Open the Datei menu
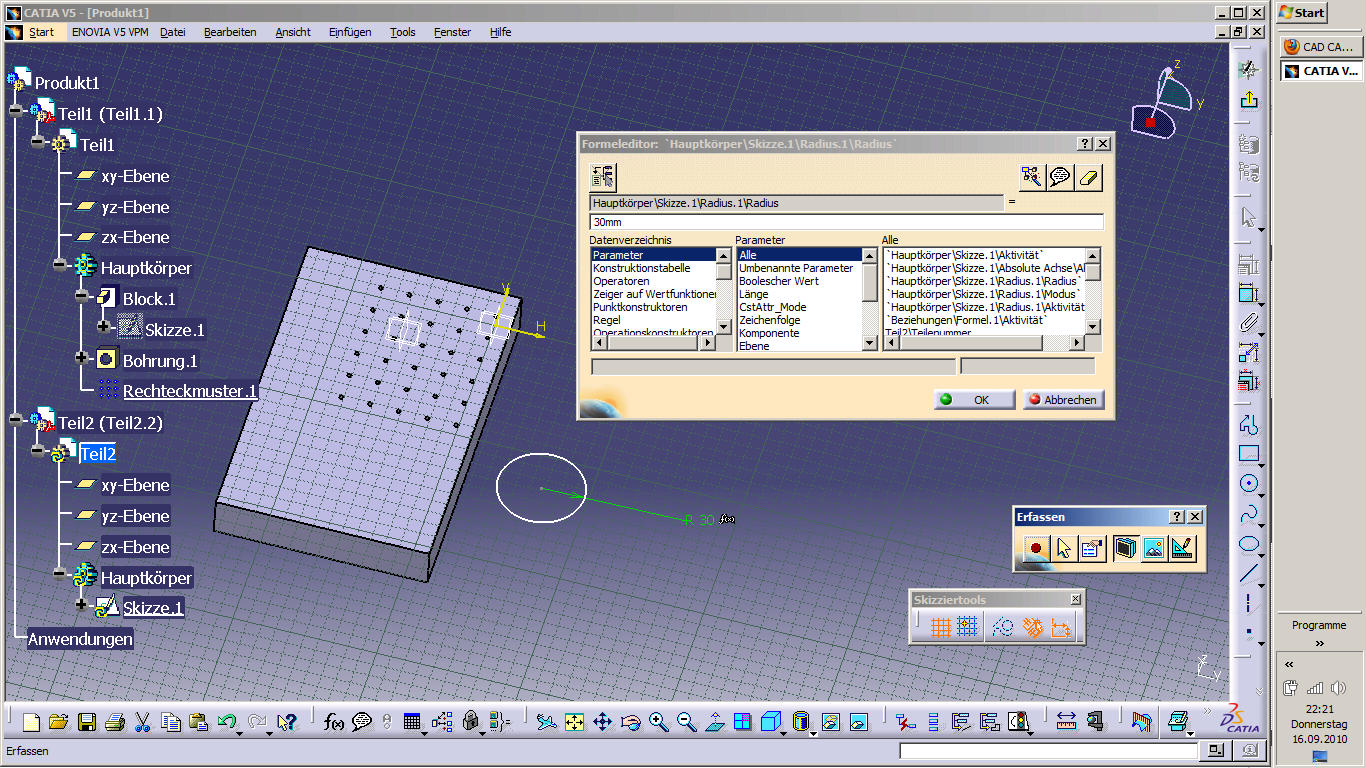 coord(173,32)
